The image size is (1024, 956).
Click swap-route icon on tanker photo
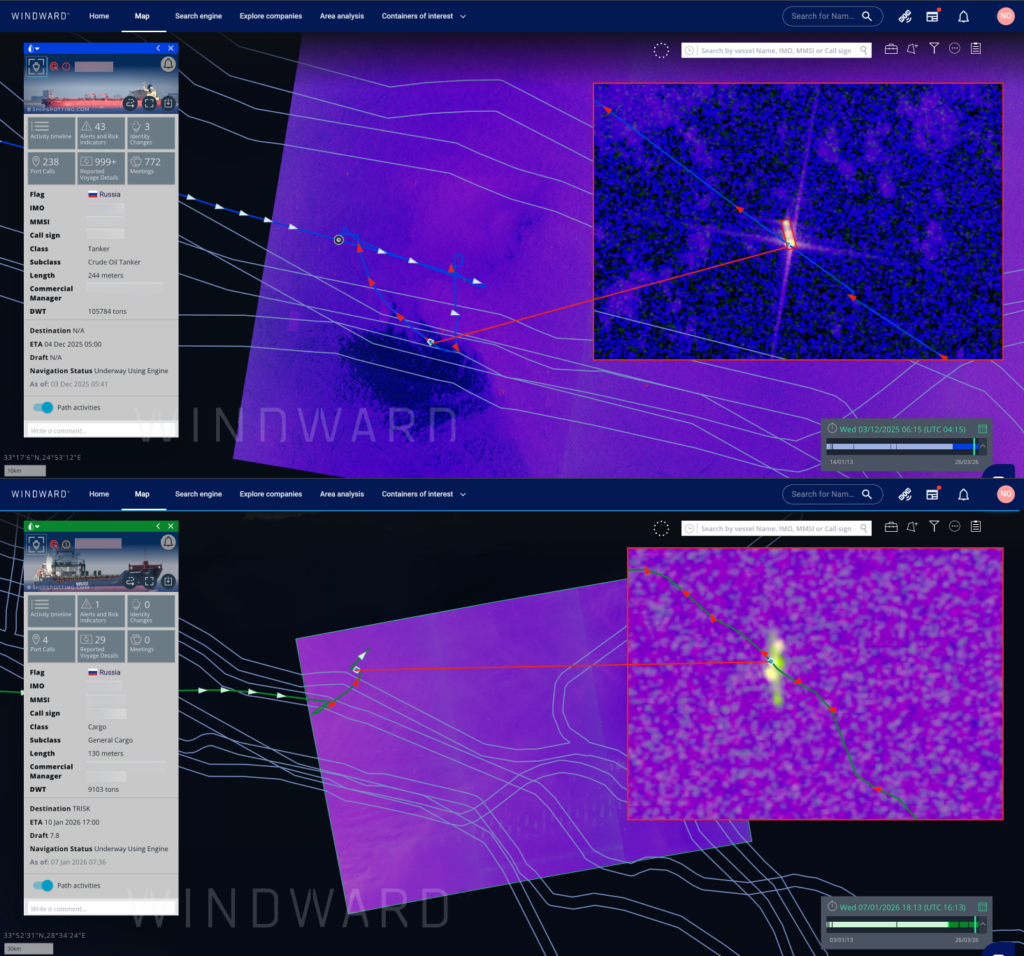coord(131,103)
